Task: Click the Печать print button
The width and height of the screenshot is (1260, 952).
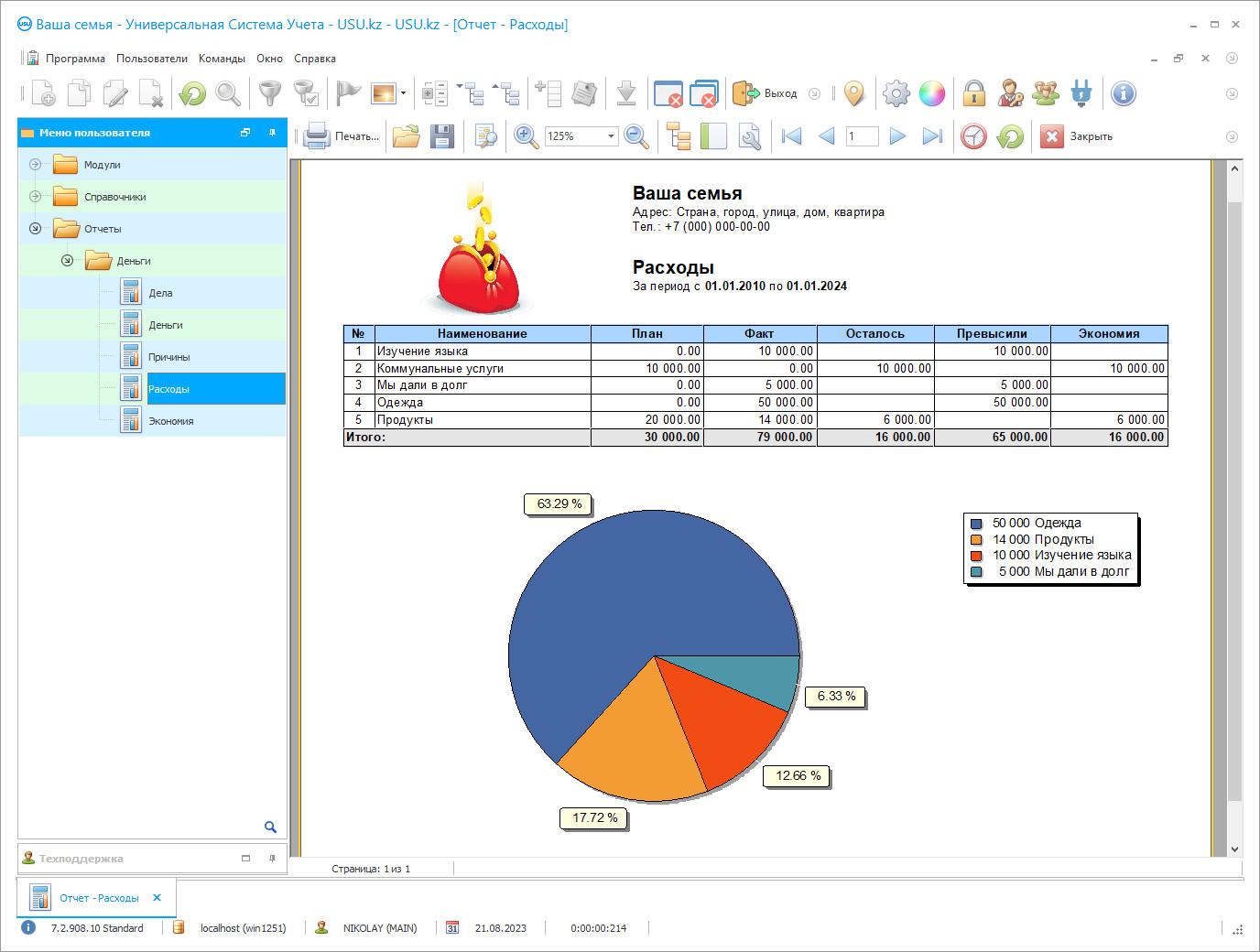Action: (x=342, y=136)
